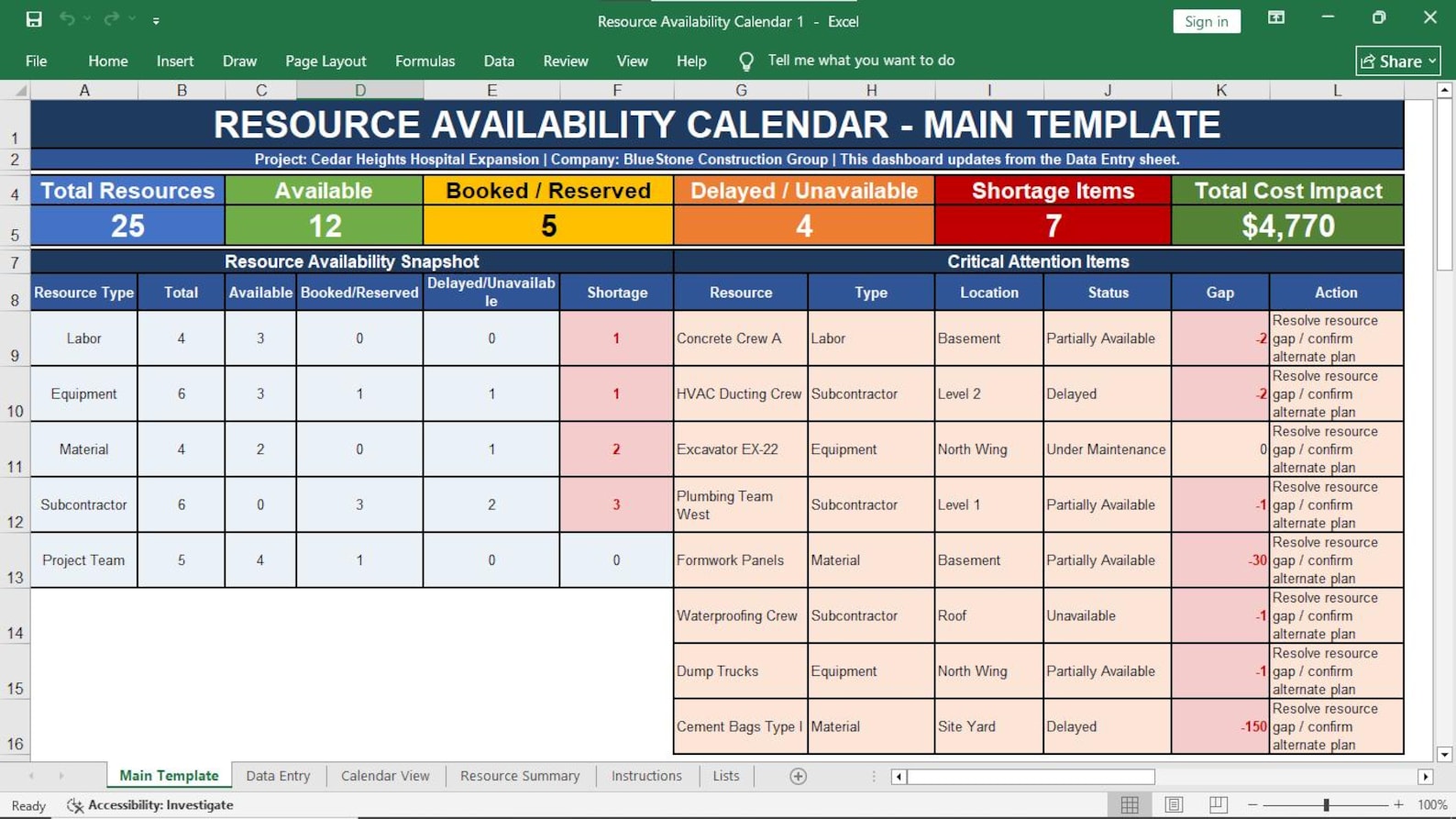The height and width of the screenshot is (819, 1456).
Task: Click the New sheet plus icon
Action: tap(799, 776)
